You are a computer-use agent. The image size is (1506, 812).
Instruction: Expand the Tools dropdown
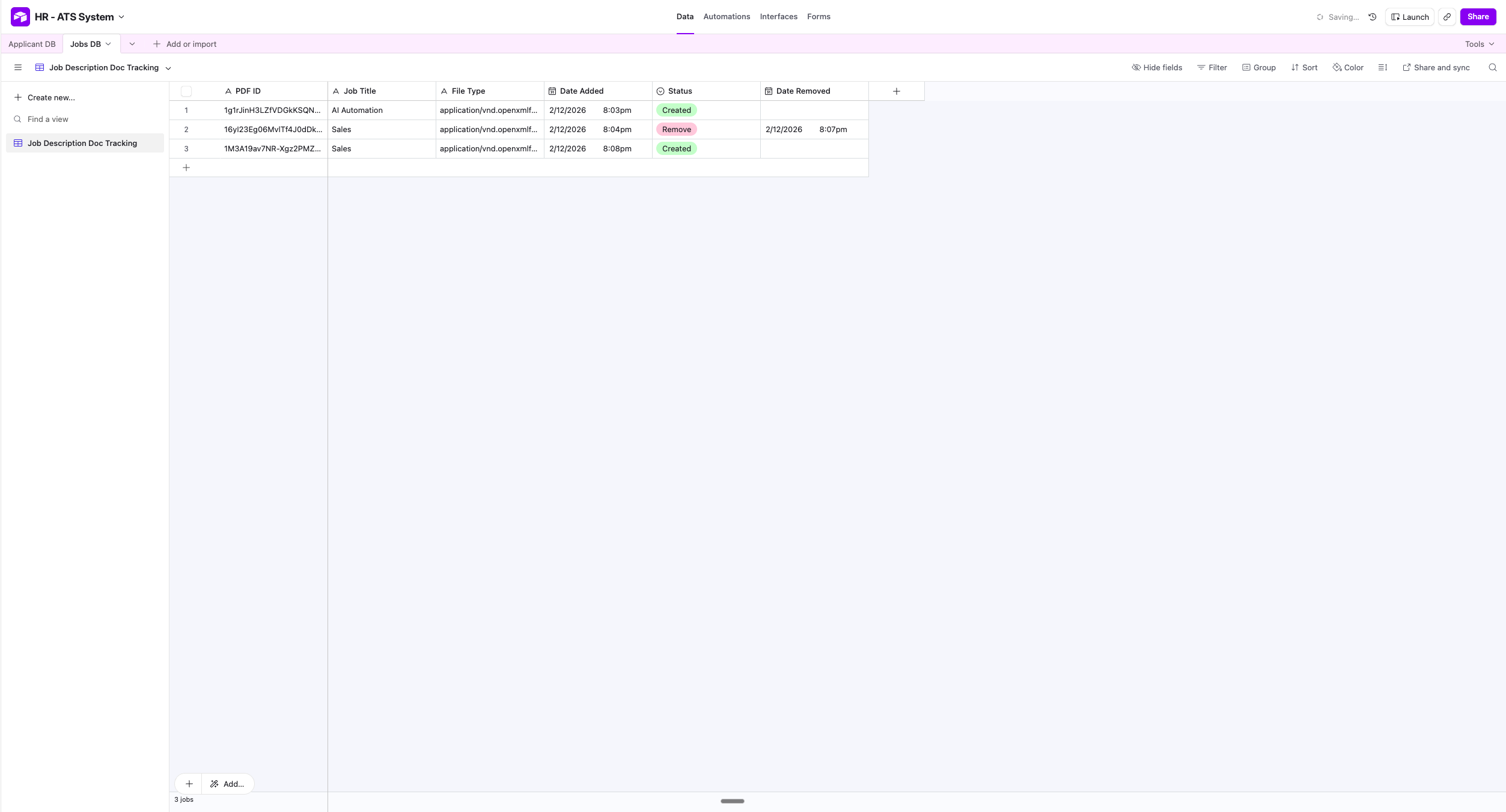(x=1479, y=44)
